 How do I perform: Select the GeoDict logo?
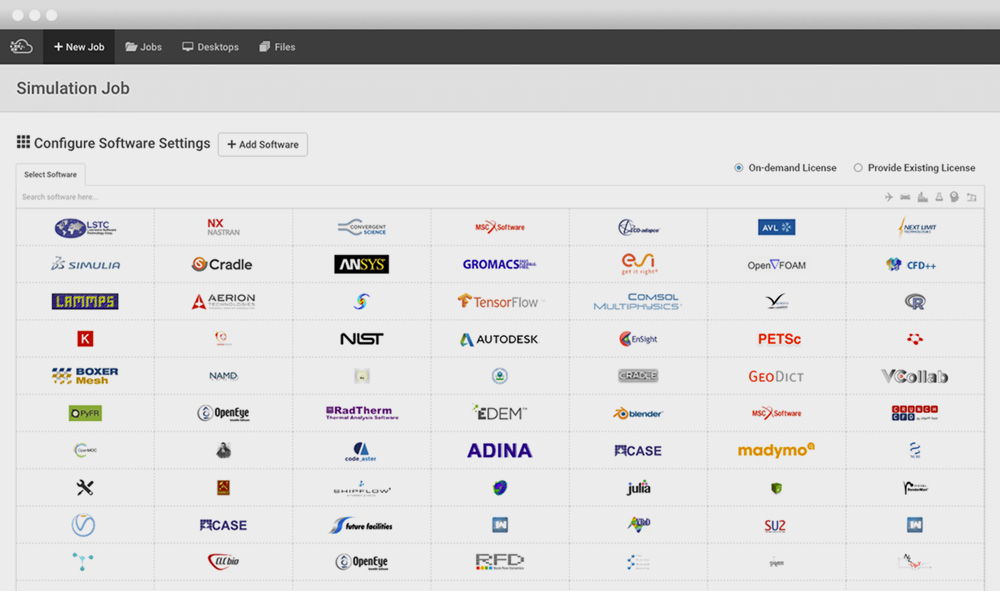(776, 377)
